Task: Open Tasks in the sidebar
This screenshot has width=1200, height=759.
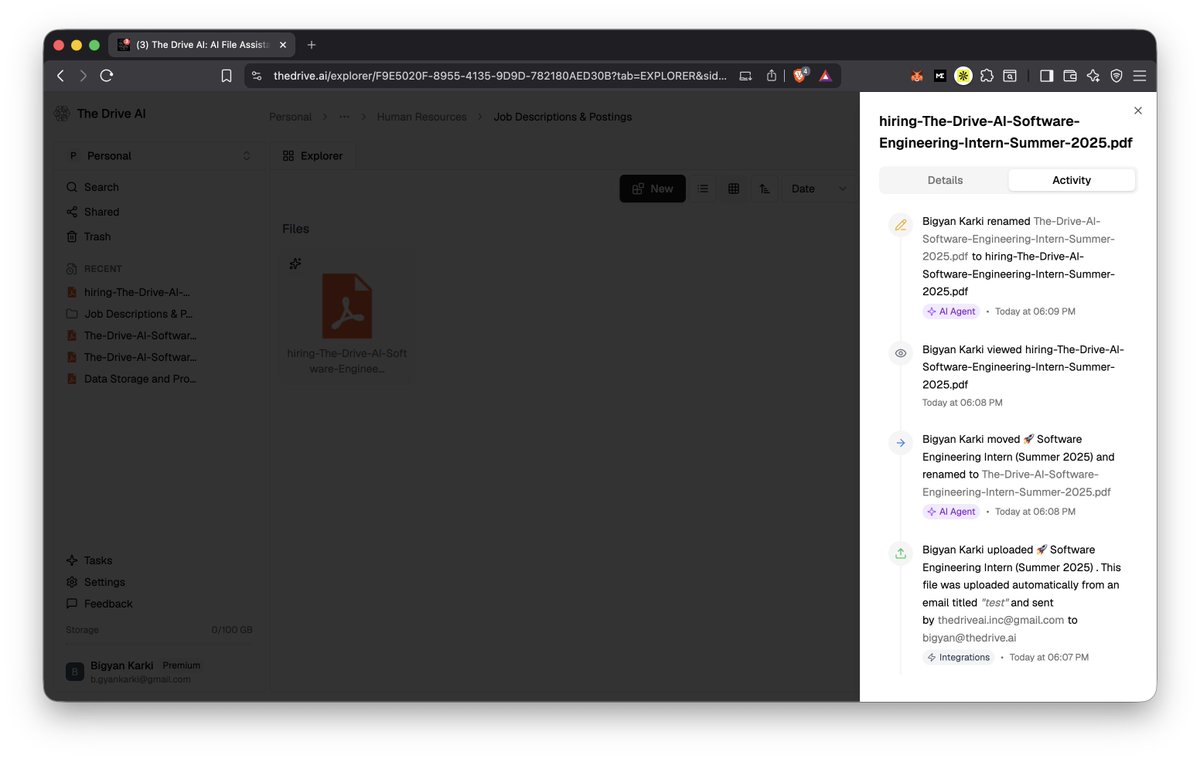Action: [x=89, y=561]
